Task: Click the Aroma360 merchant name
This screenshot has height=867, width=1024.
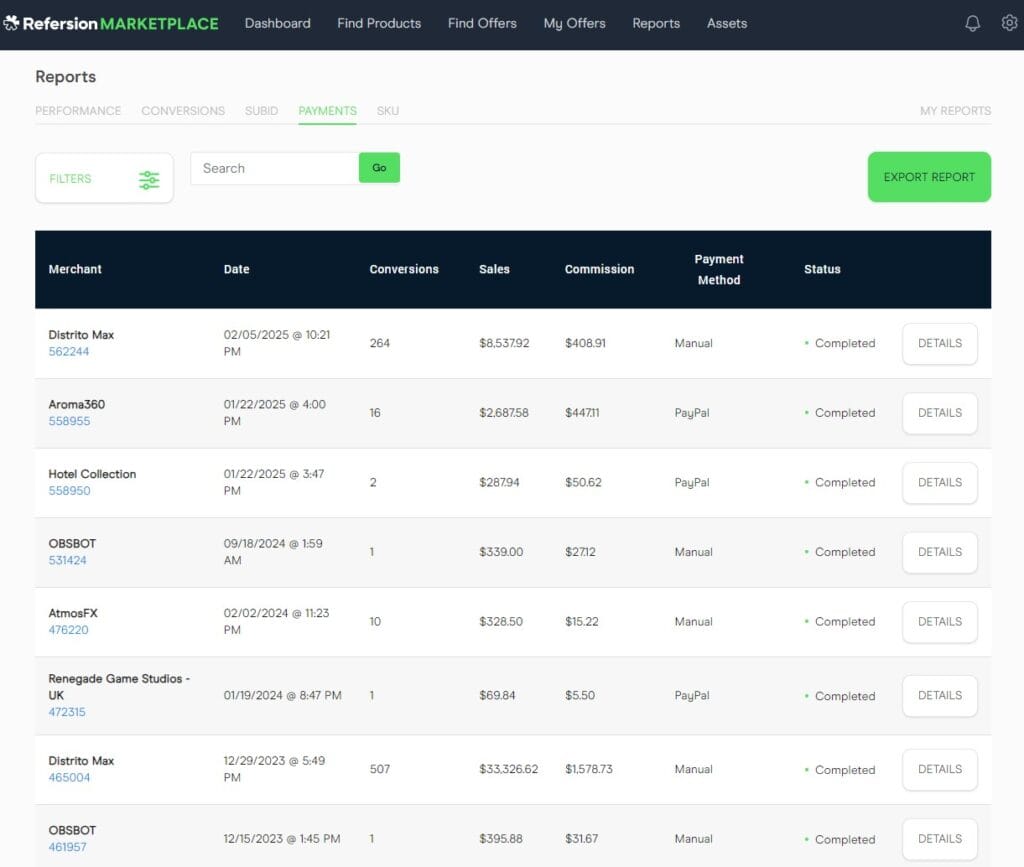Action: pos(76,405)
